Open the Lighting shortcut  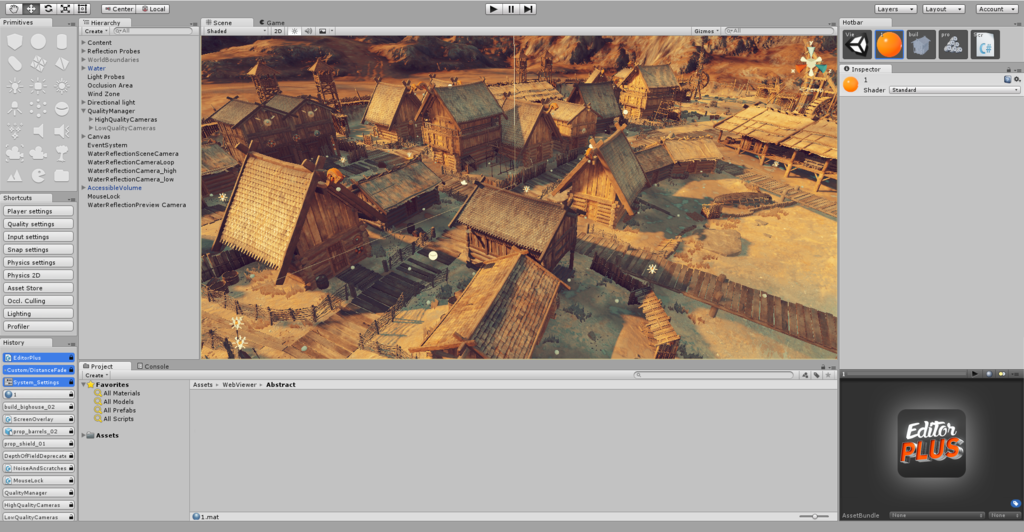pos(38,313)
